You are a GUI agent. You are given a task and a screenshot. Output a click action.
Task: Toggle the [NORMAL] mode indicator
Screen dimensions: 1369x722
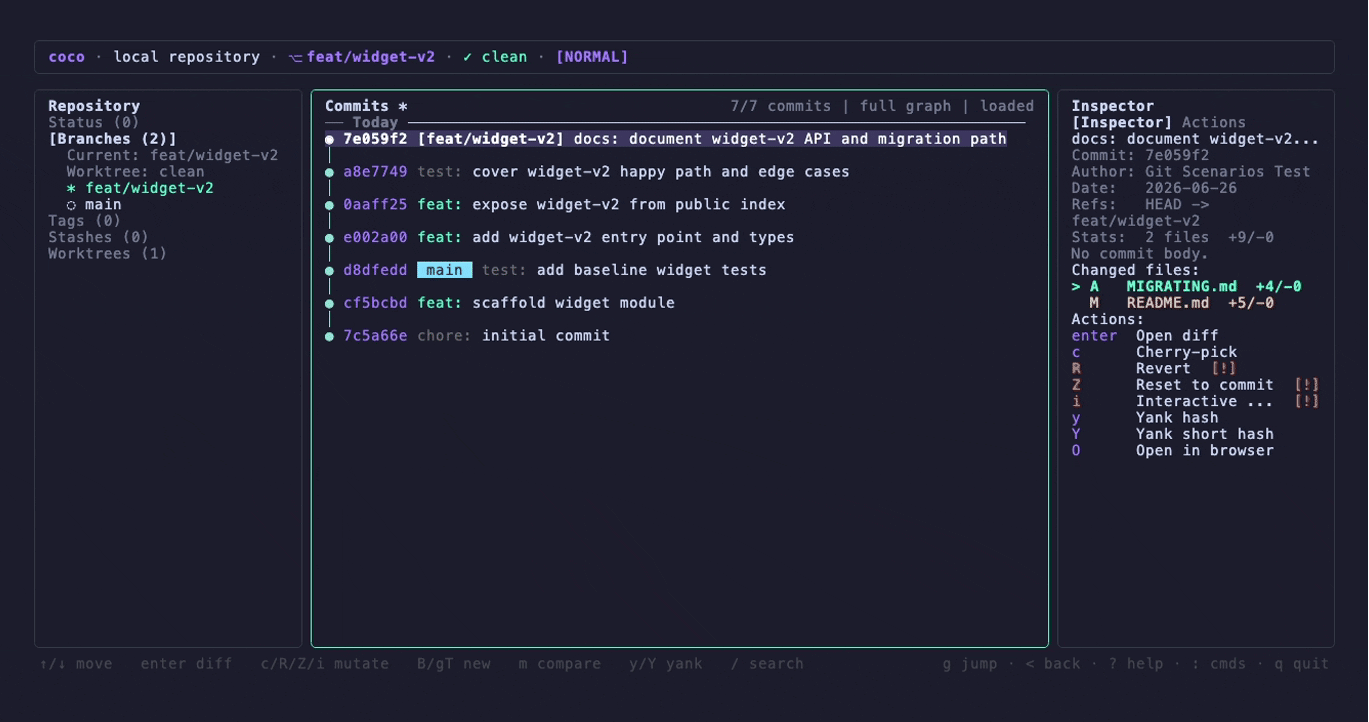coord(592,57)
